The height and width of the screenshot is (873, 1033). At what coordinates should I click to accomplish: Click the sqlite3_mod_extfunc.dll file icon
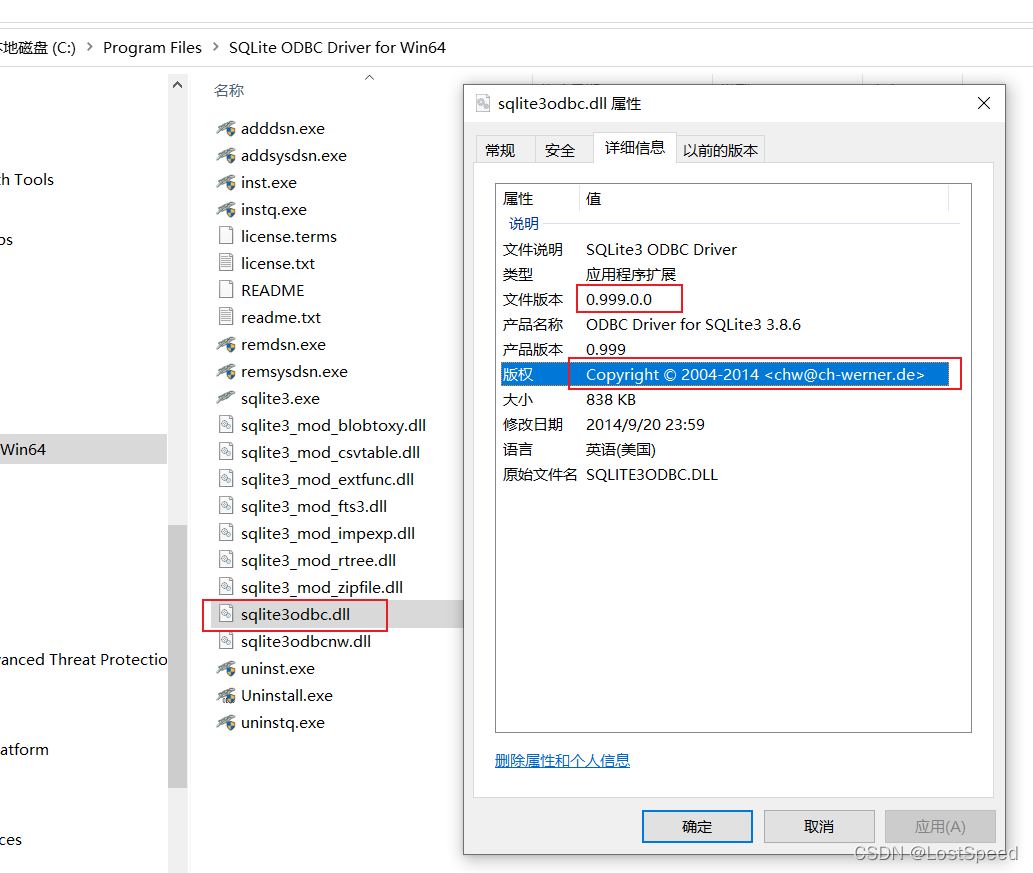click(x=226, y=479)
